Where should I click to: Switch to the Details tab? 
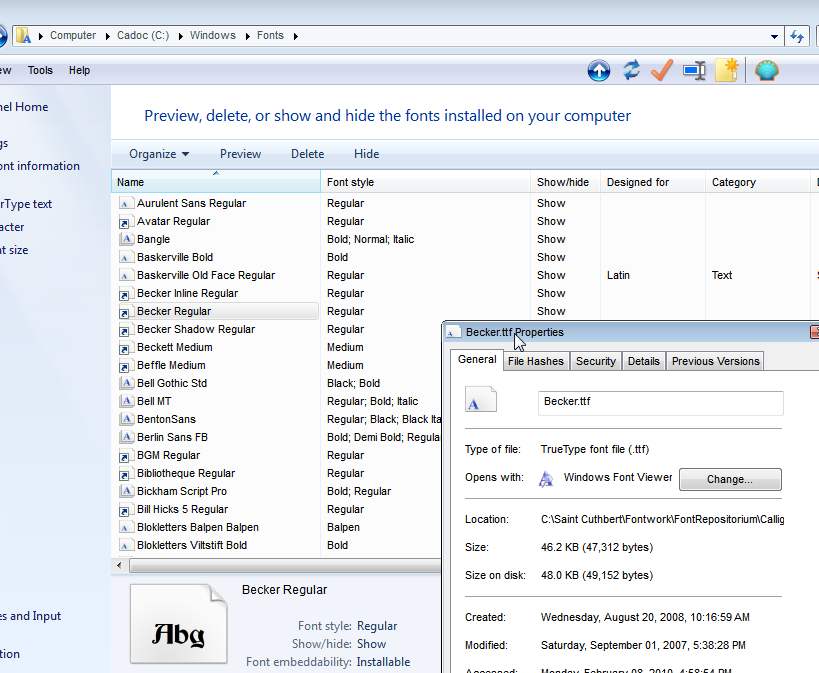pyautogui.click(x=644, y=362)
